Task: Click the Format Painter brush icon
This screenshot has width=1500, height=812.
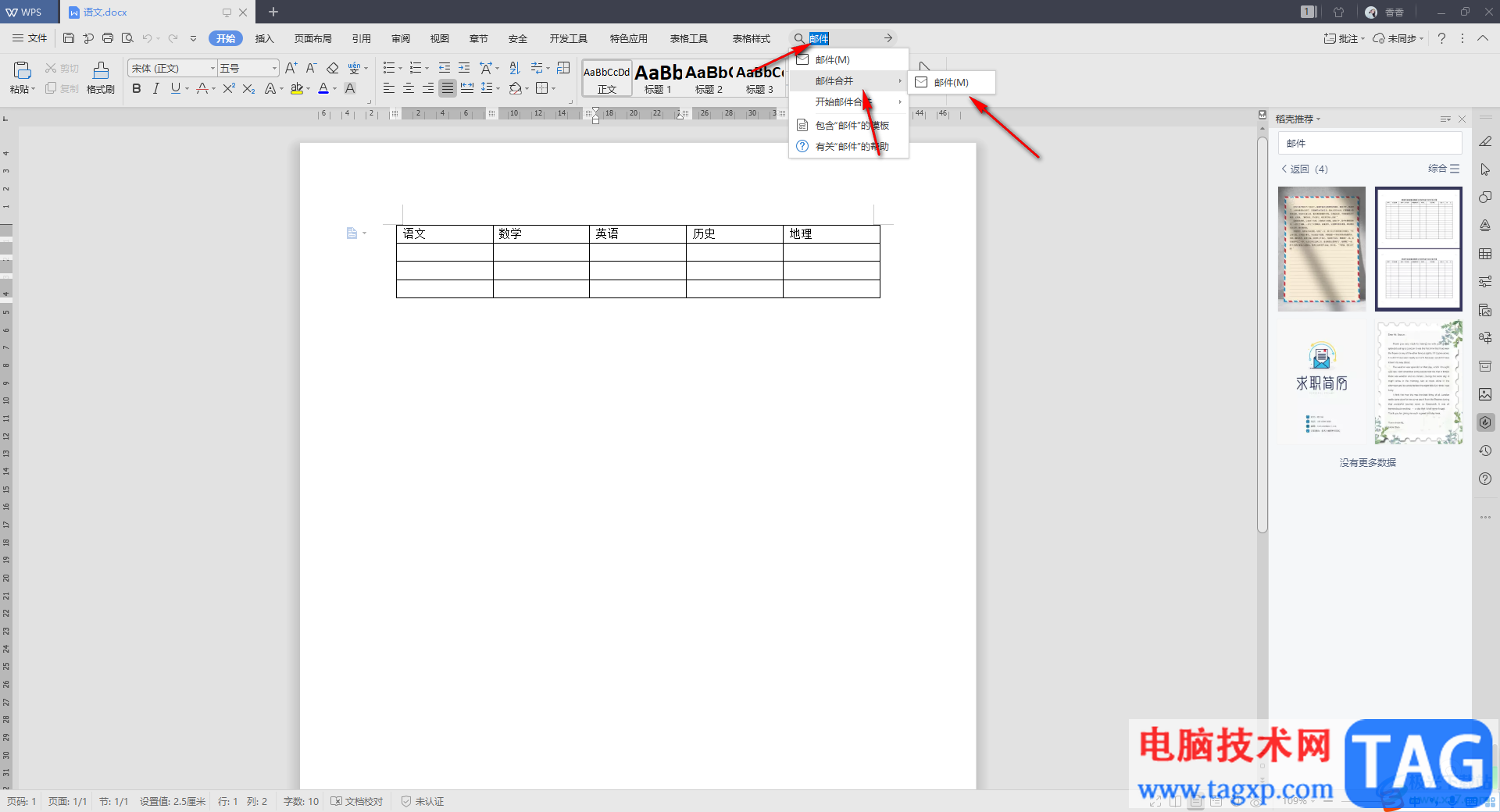Action: [101, 70]
